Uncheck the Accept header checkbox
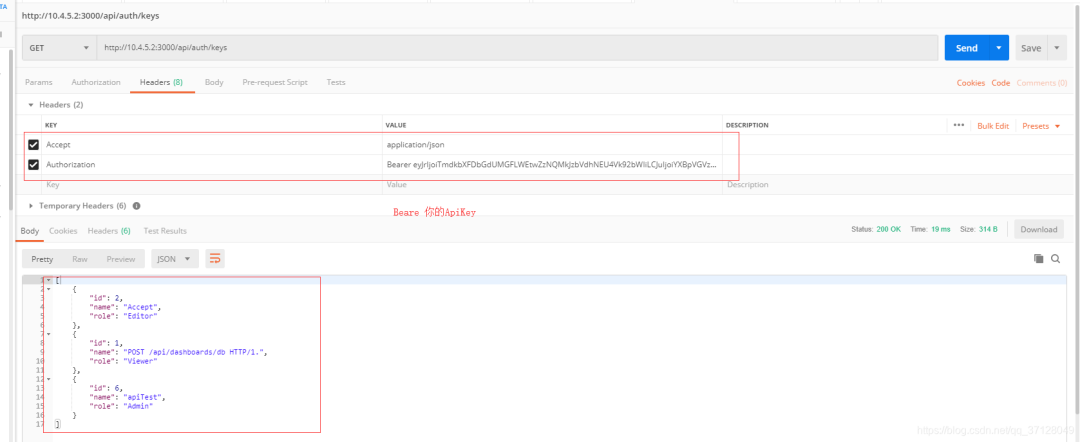The image size is (1080, 442). [33, 145]
